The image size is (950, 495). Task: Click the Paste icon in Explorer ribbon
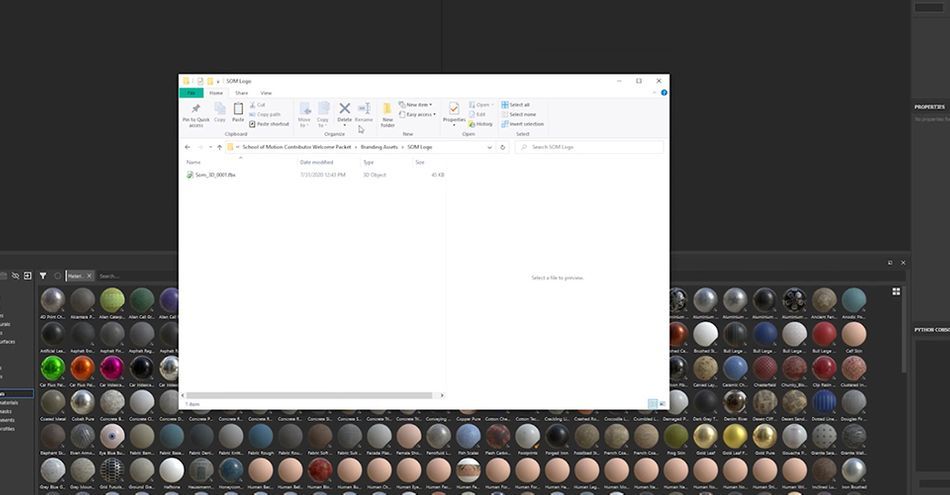[238, 112]
